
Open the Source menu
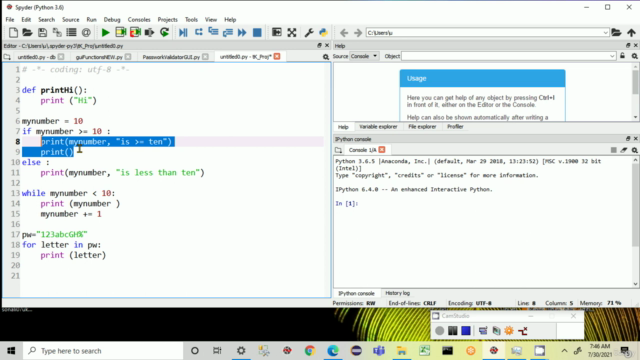[x=71, y=20]
